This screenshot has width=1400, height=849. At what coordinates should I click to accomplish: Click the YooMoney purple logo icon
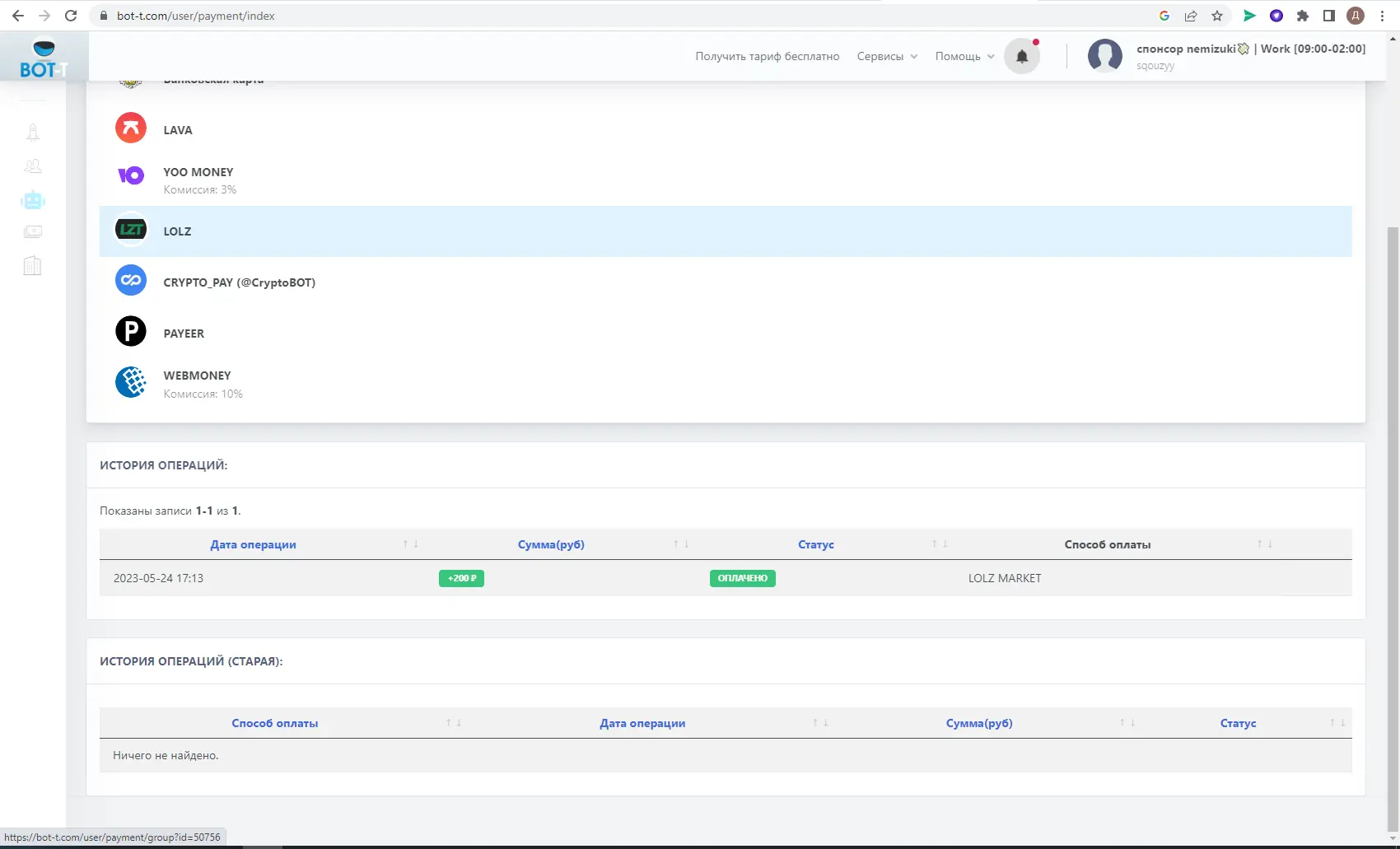[131, 175]
